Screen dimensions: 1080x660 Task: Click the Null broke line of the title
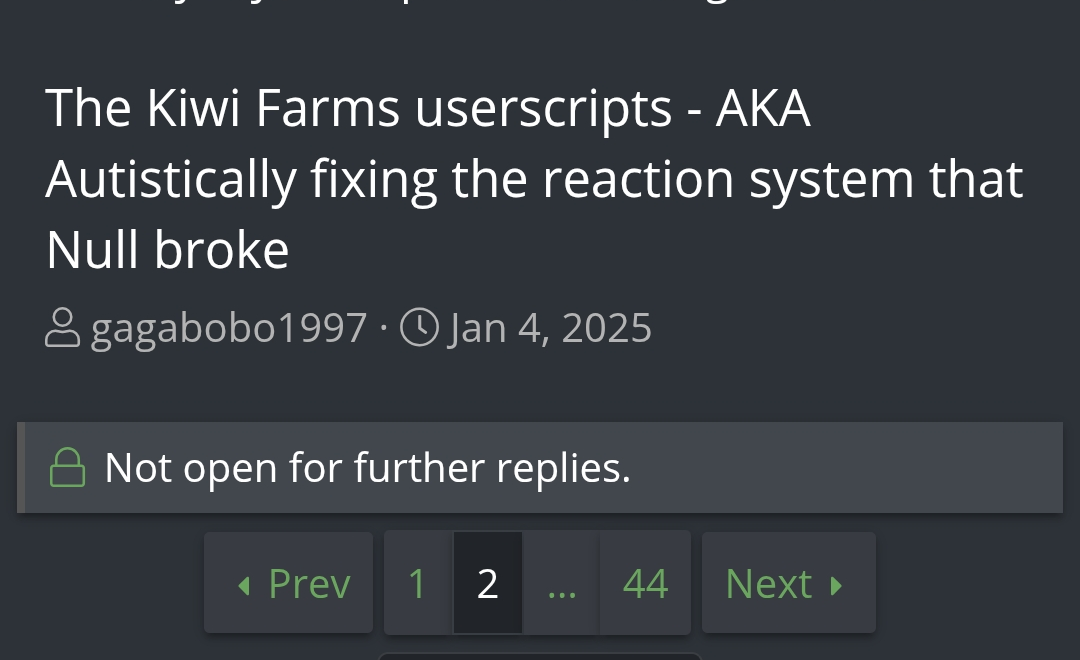167,249
